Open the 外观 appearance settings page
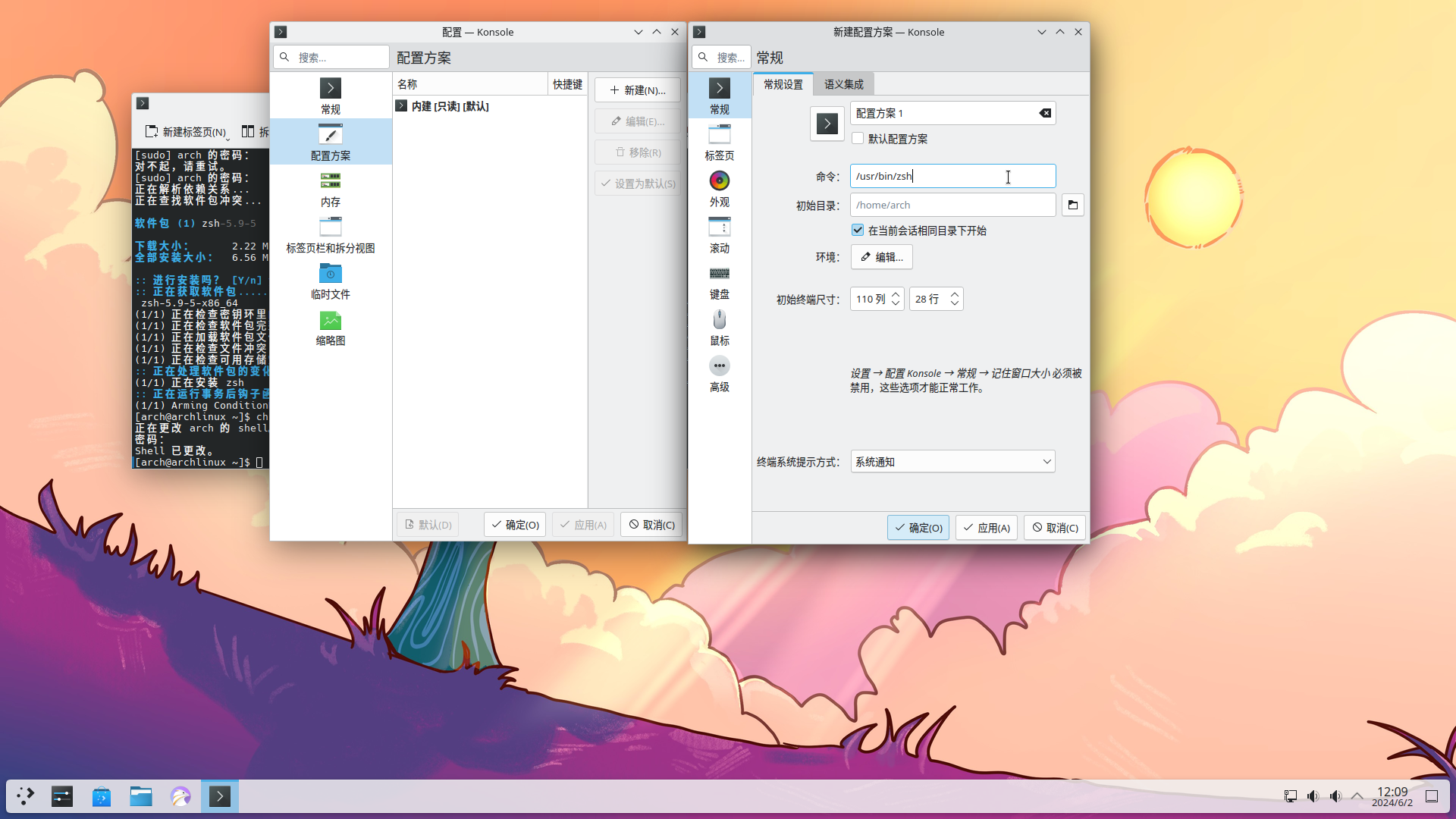 click(x=719, y=188)
